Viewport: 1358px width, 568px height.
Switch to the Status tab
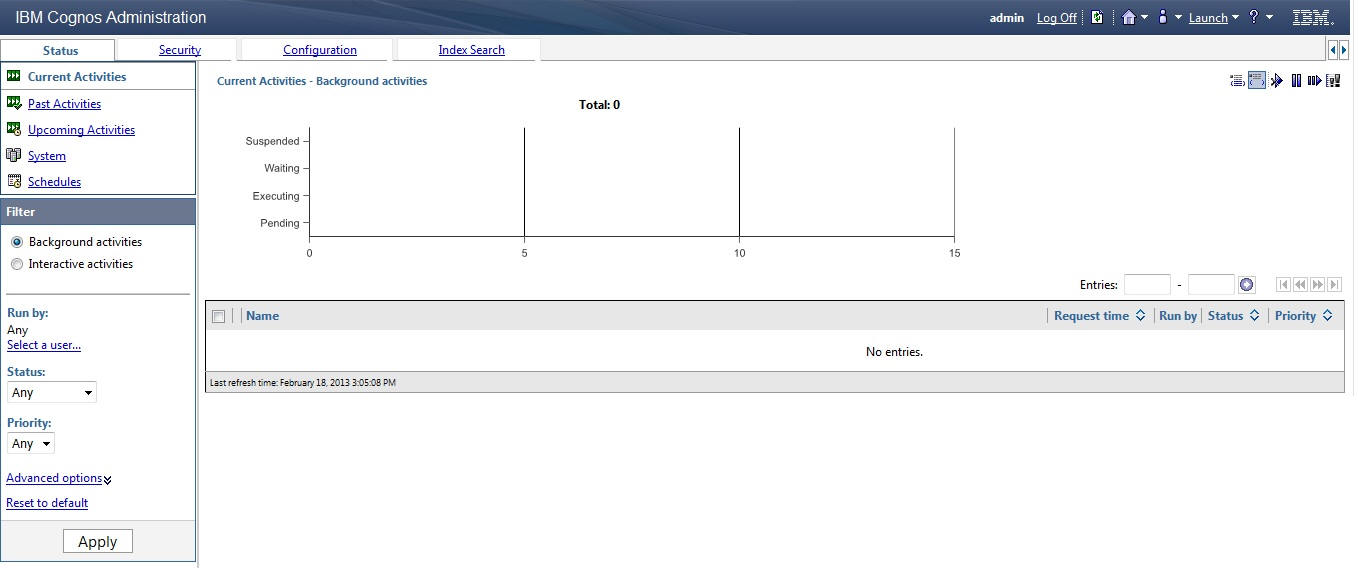[x=60, y=50]
